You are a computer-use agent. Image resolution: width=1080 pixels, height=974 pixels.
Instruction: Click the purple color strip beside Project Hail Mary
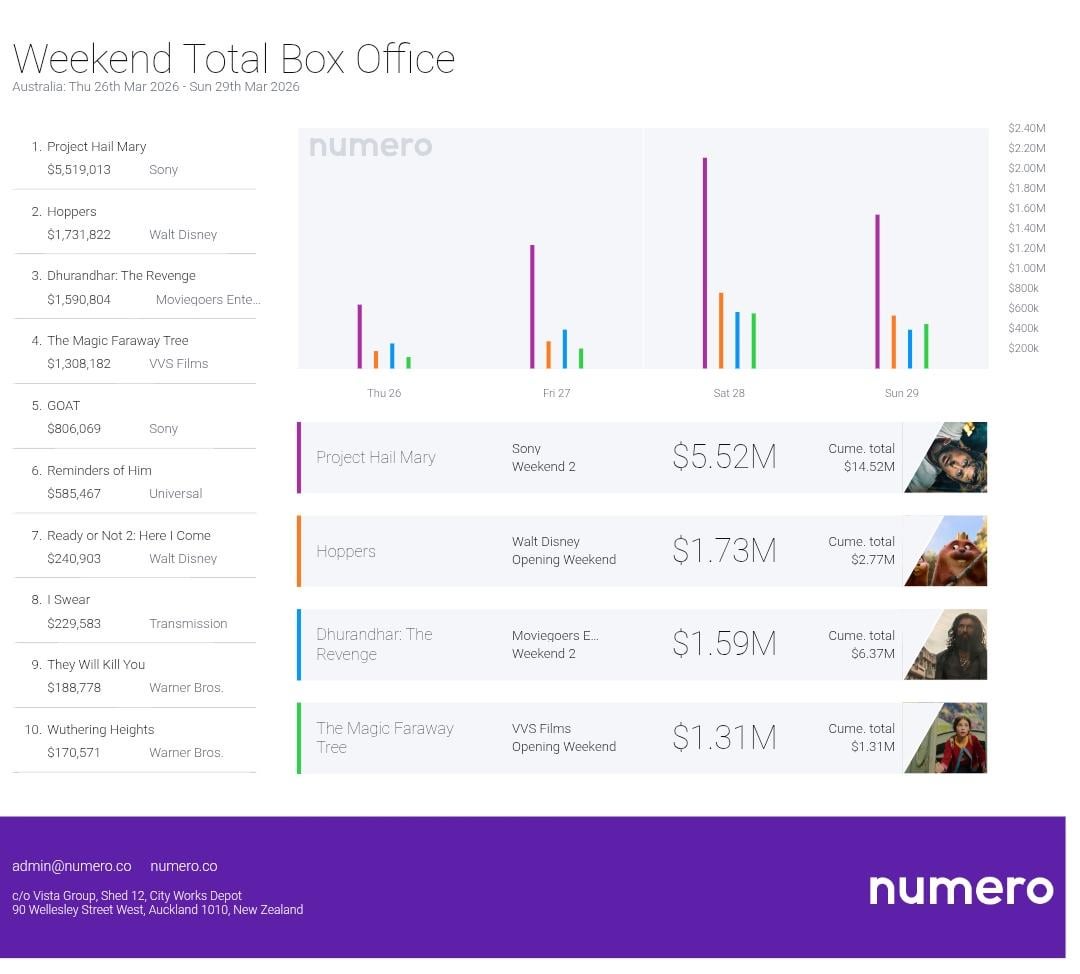pos(299,457)
